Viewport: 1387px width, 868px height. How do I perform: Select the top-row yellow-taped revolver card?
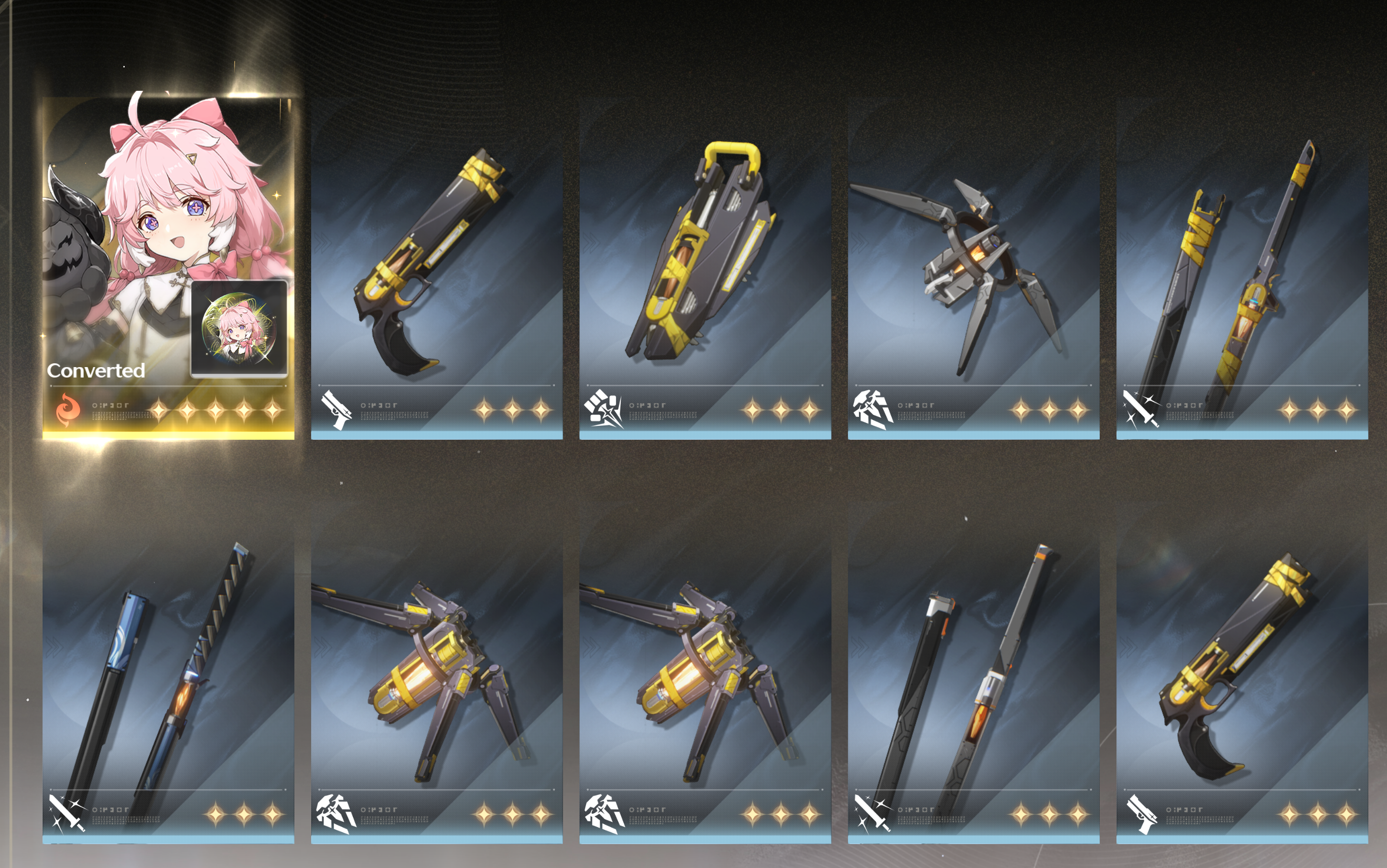437,269
